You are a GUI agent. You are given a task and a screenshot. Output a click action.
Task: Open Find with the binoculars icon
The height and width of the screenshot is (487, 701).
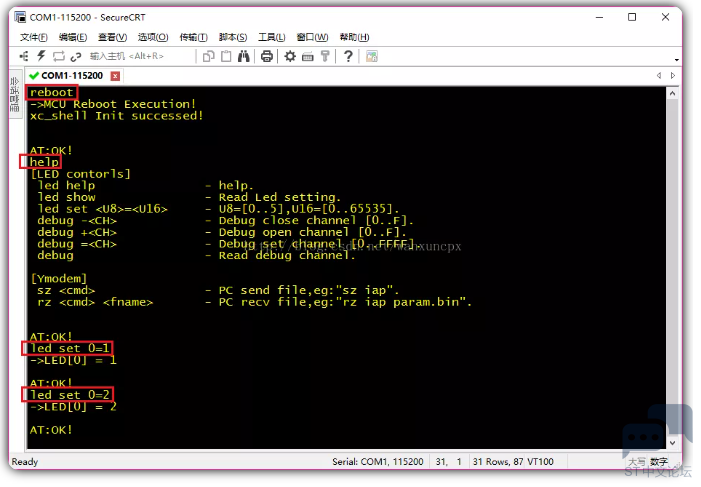243,56
